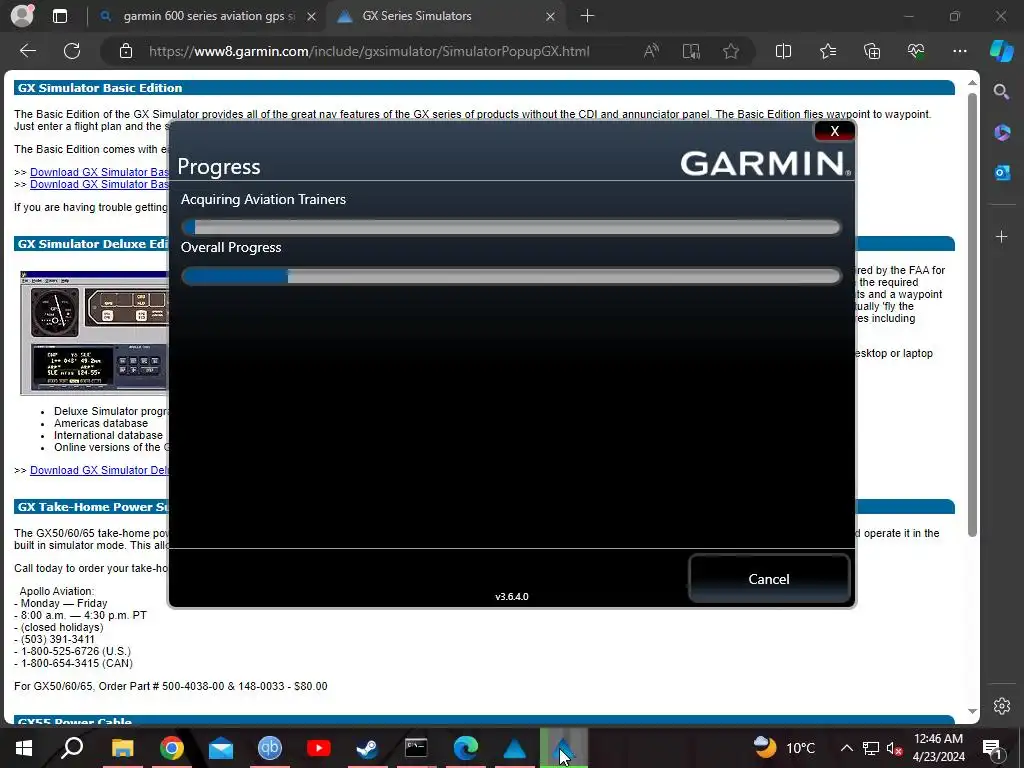The image size is (1024, 768).
Task: Open the tab actions menu
Action: point(60,16)
